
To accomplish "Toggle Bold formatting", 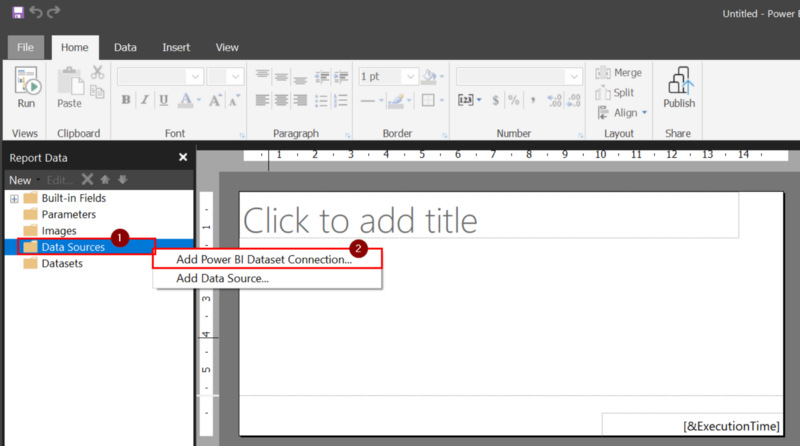I will tap(126, 100).
